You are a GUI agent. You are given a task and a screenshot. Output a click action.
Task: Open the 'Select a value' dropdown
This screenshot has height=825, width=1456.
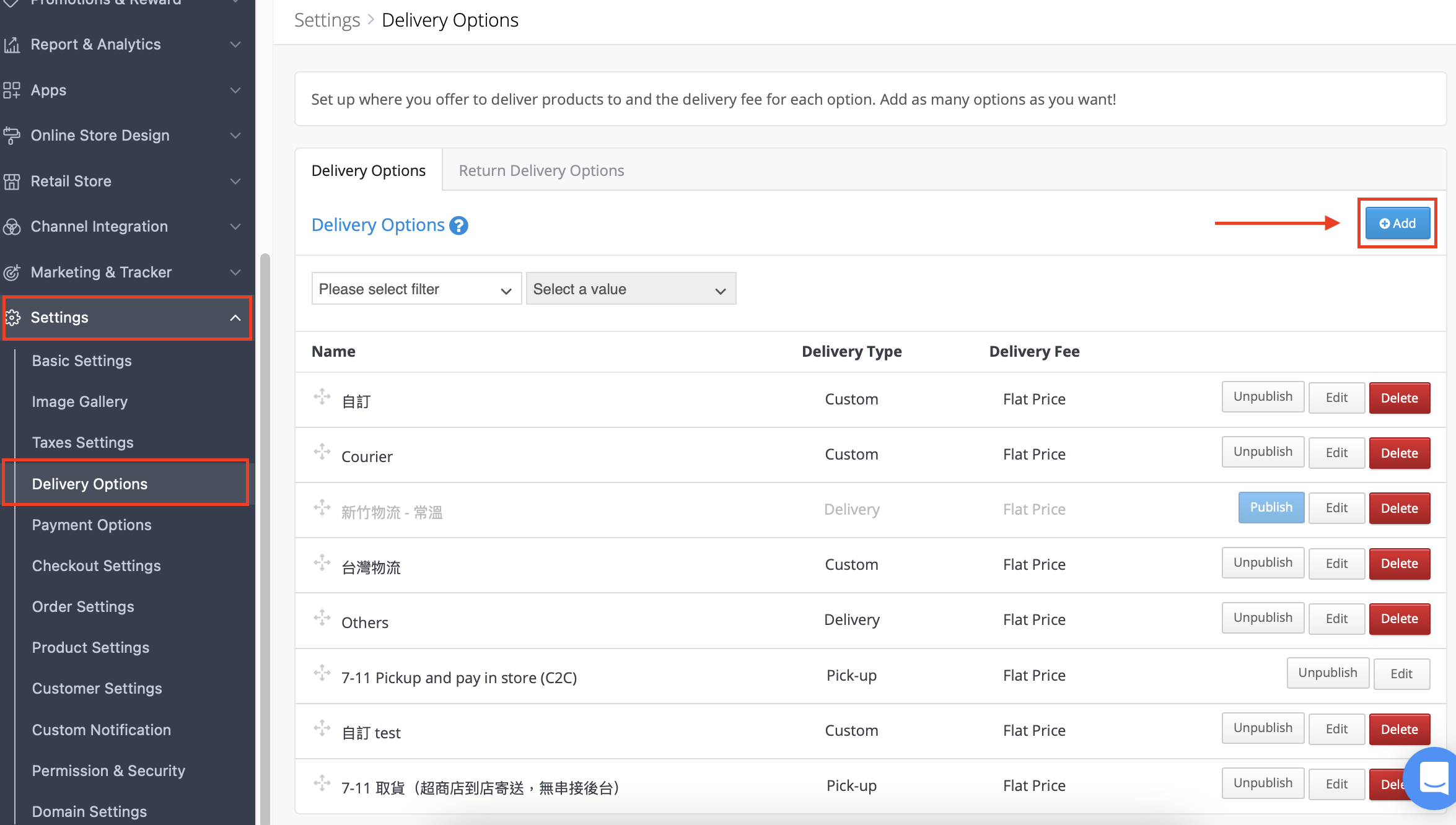click(631, 289)
